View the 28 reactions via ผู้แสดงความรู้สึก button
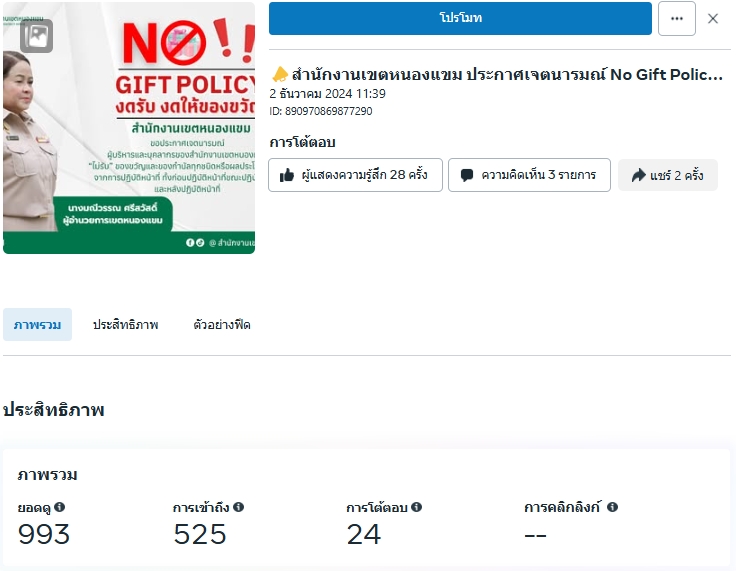The width and height of the screenshot is (736, 571). pos(354,175)
